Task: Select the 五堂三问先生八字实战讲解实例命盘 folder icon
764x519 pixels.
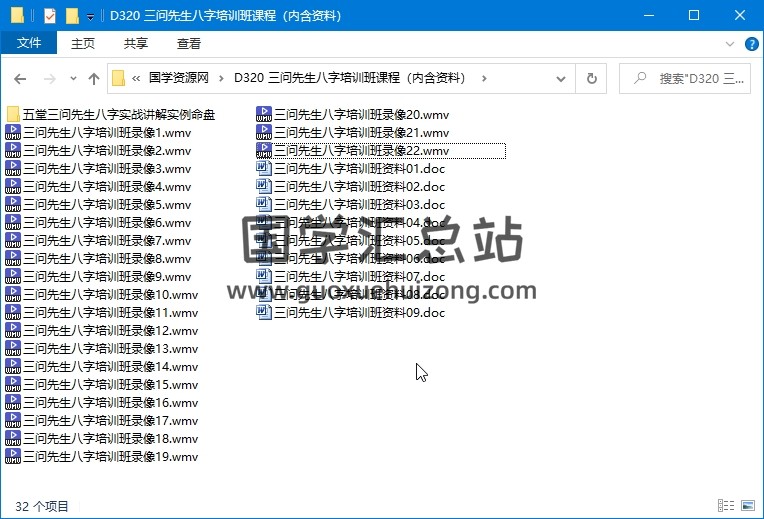Action: point(14,115)
